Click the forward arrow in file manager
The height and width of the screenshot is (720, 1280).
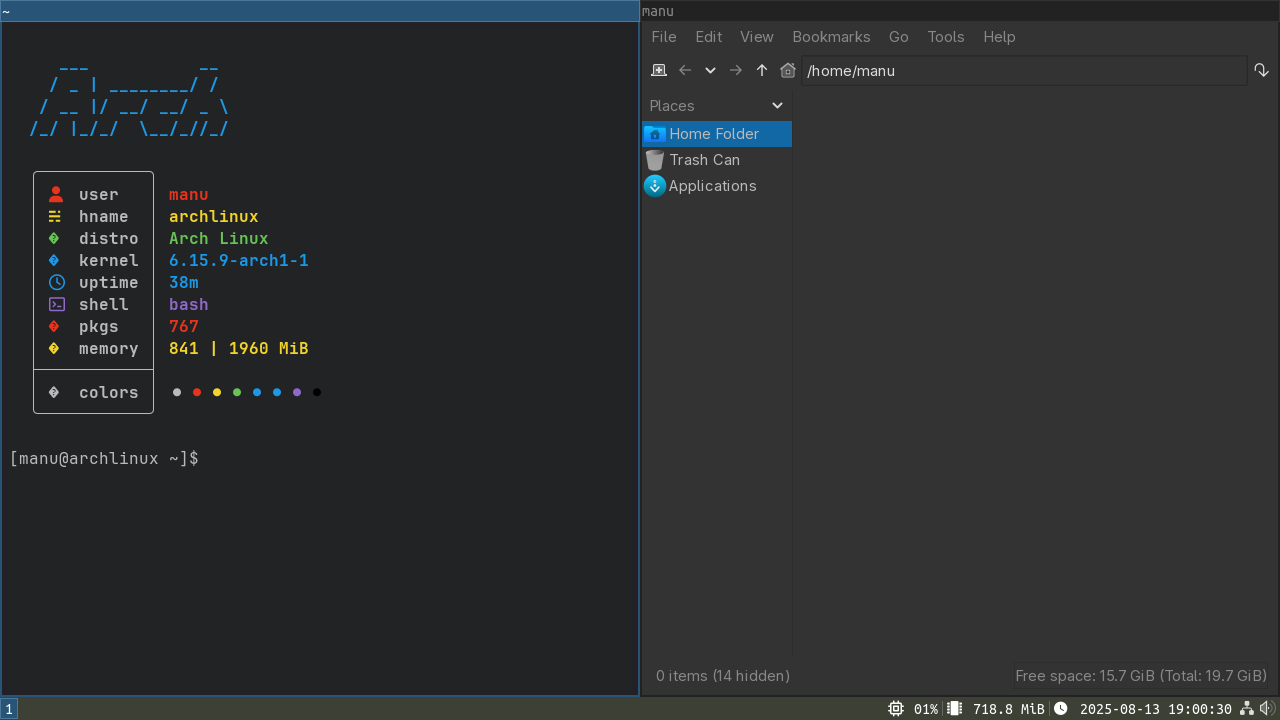pyautogui.click(x=736, y=70)
